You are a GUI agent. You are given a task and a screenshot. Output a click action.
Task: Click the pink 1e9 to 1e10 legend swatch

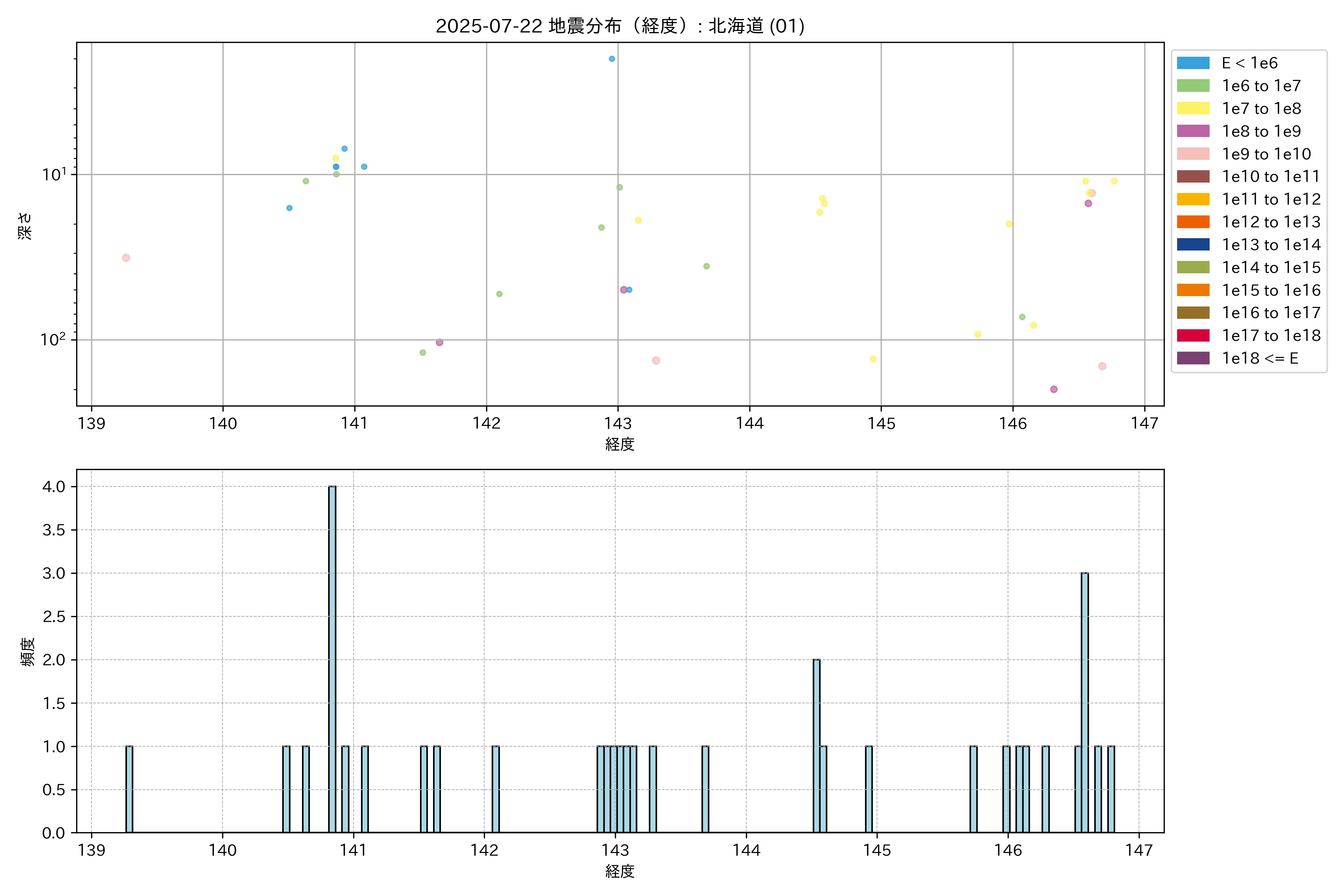tap(1192, 154)
